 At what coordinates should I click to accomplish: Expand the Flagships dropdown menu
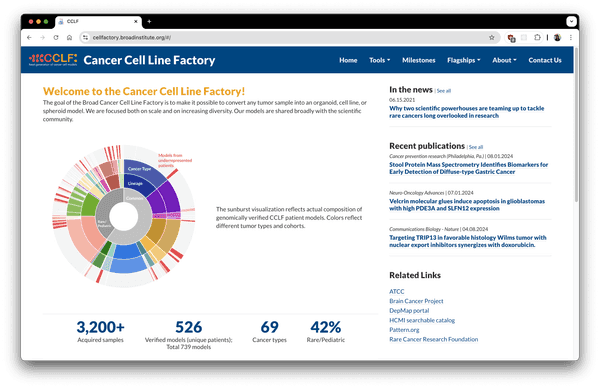click(463, 60)
